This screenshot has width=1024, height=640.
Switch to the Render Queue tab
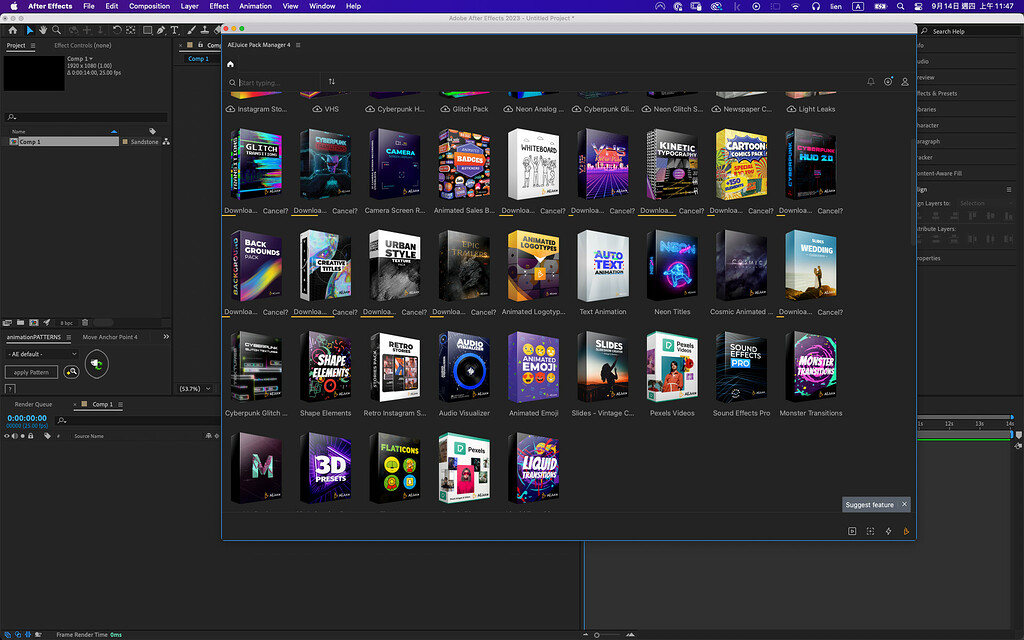click(33, 405)
